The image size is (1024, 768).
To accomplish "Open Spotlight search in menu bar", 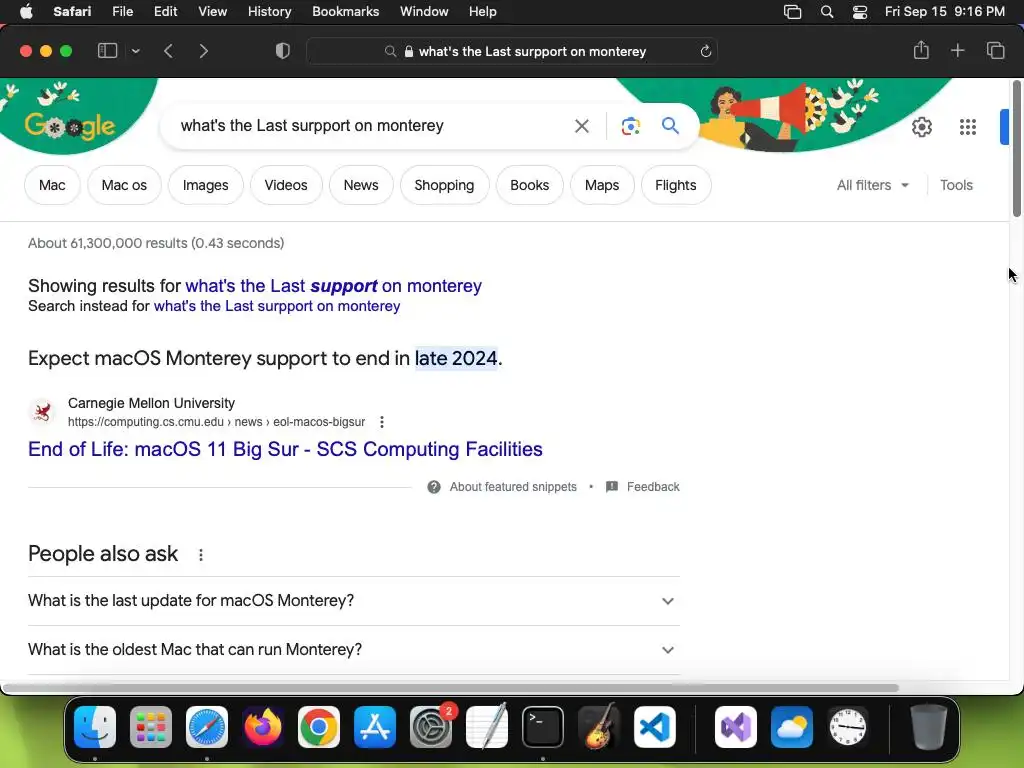I will pos(827,12).
